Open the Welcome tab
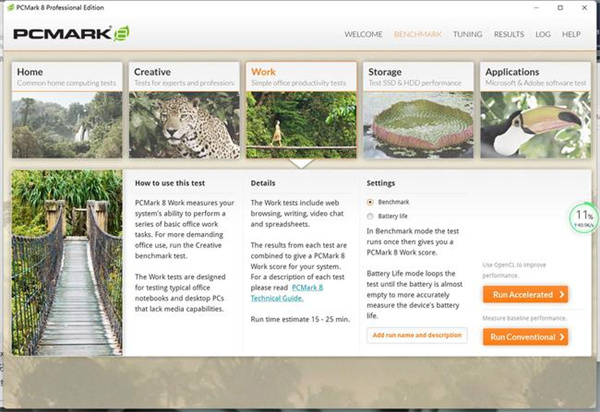600x412 pixels. click(363, 34)
